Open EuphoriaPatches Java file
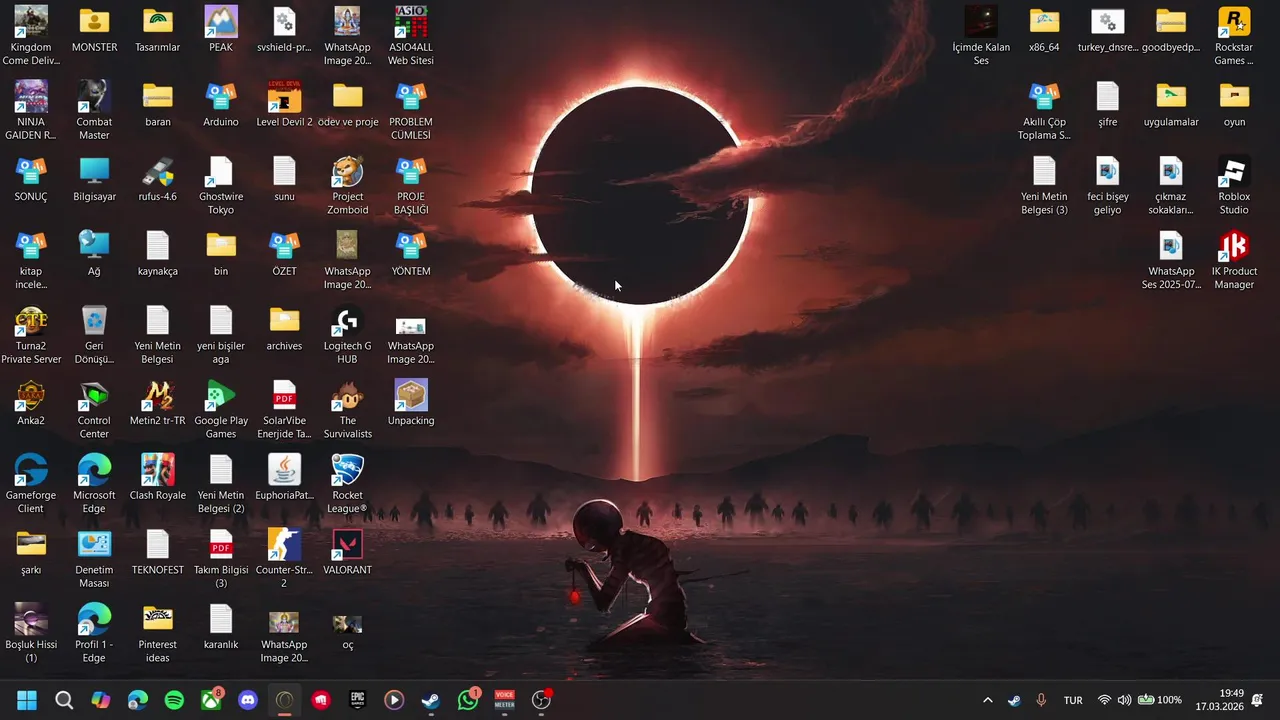1280x720 pixels. pos(284,478)
